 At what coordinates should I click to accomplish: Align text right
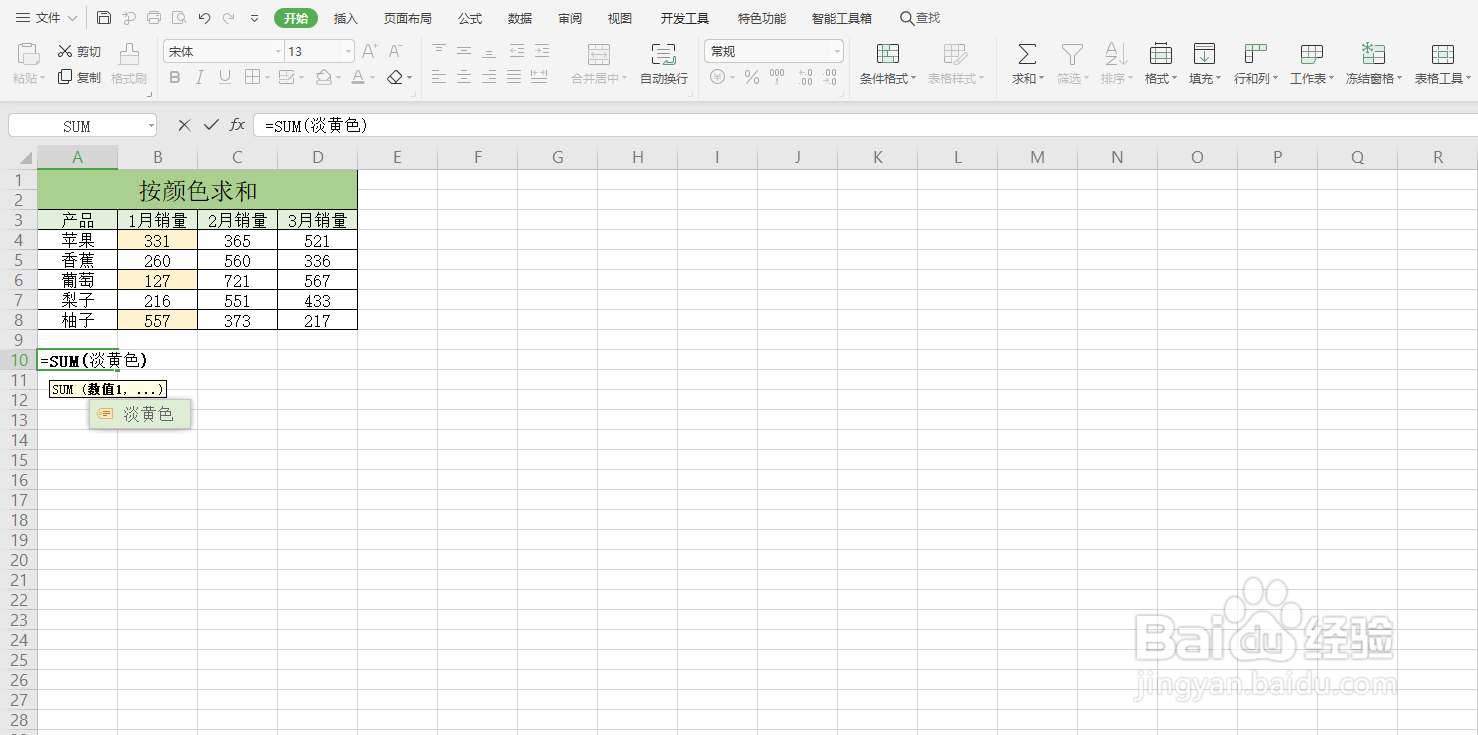489,77
